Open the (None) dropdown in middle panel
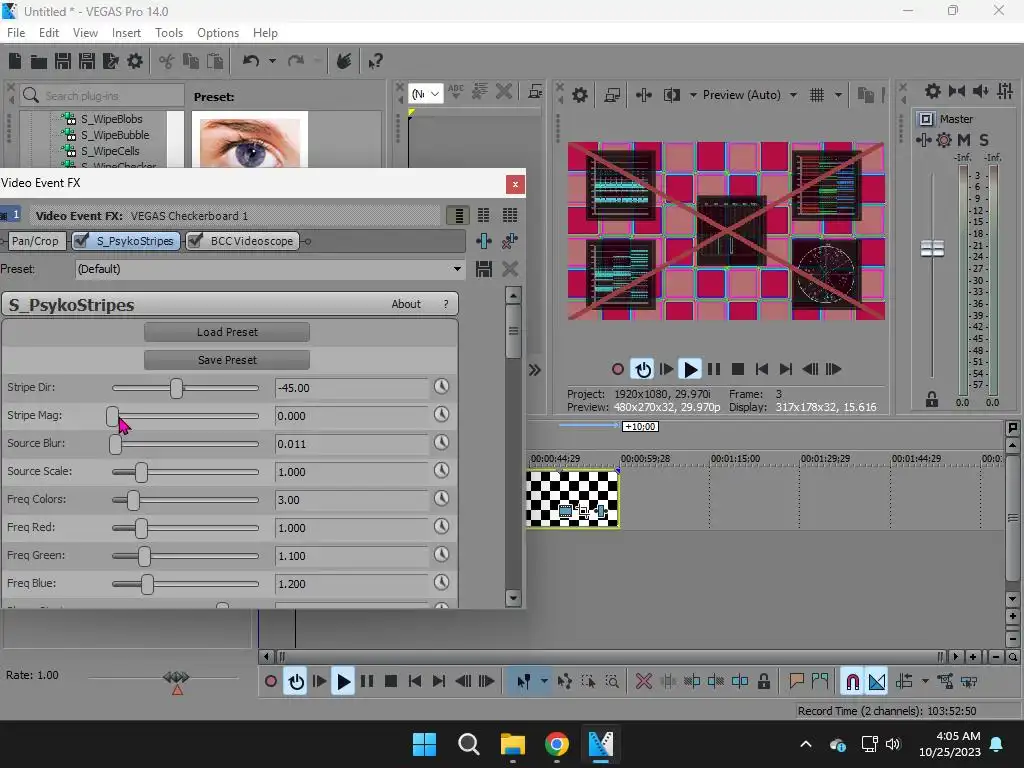This screenshot has height=768, width=1024. 426,94
